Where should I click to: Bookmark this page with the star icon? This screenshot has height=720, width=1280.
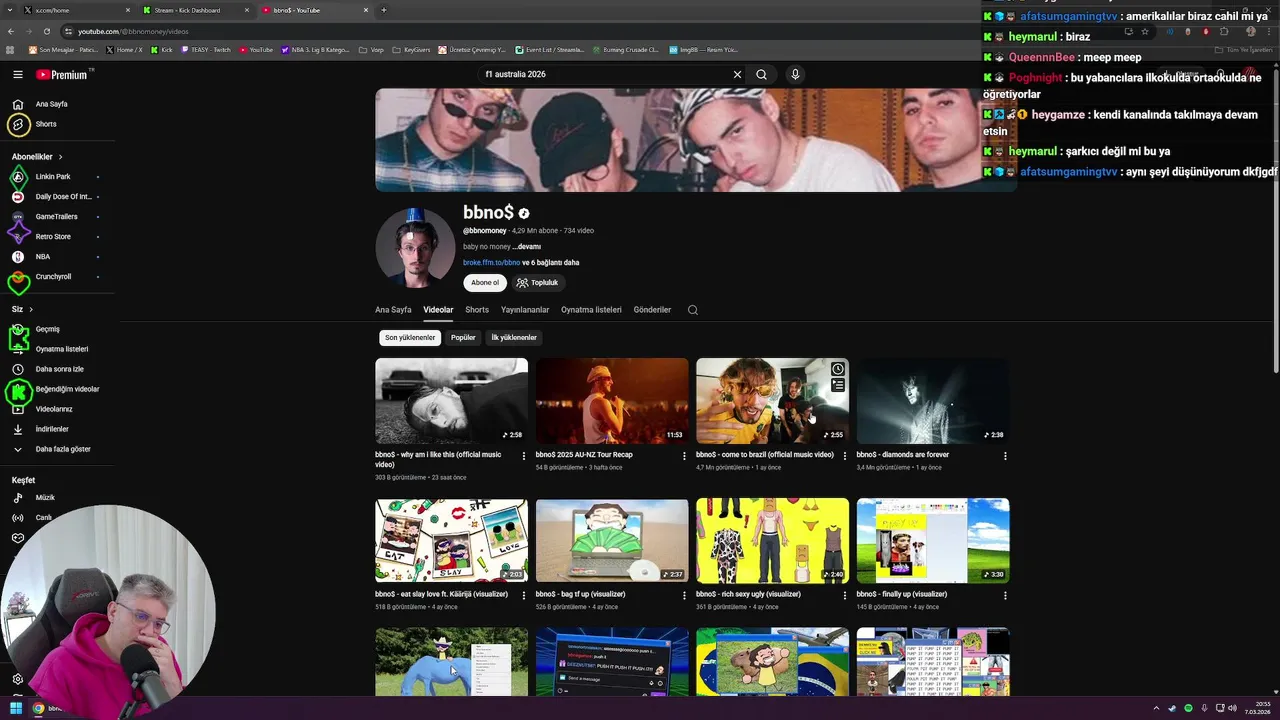tap(1145, 31)
